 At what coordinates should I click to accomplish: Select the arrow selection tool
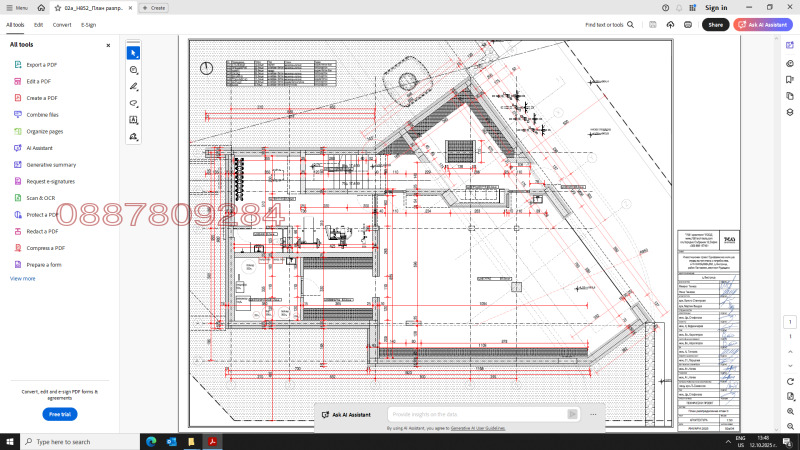tap(134, 52)
